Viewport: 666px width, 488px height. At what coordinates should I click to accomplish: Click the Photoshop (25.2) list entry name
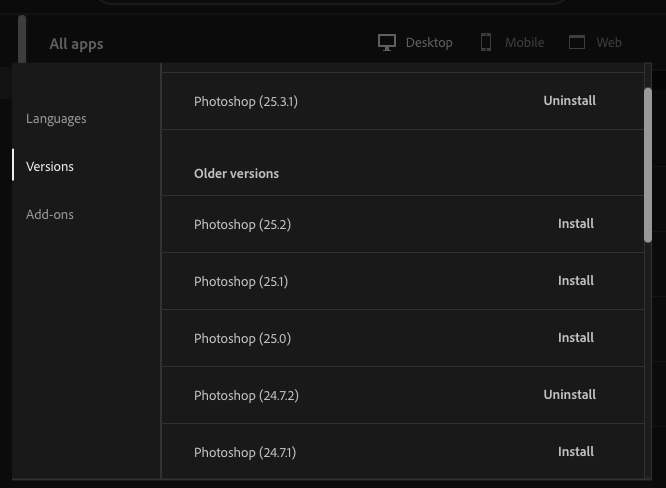(x=242, y=225)
